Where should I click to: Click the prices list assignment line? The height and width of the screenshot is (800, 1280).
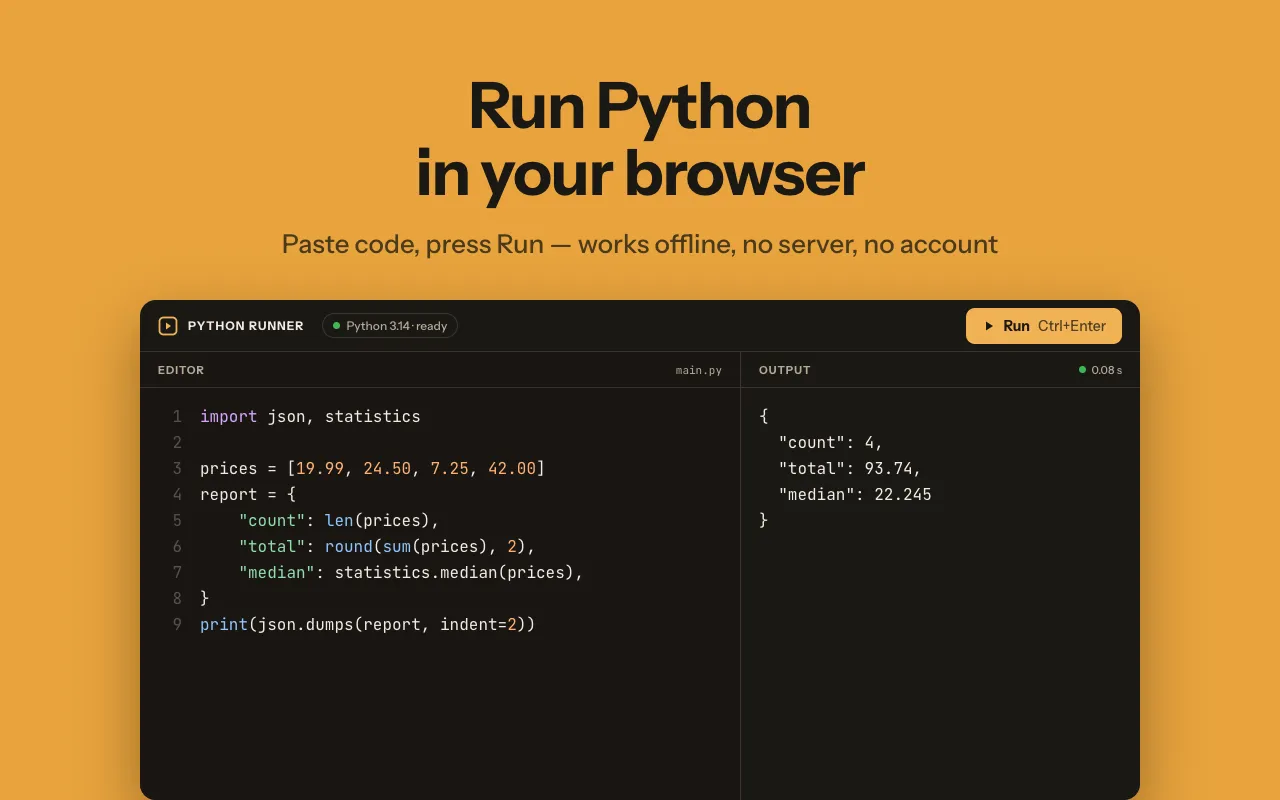click(x=372, y=468)
